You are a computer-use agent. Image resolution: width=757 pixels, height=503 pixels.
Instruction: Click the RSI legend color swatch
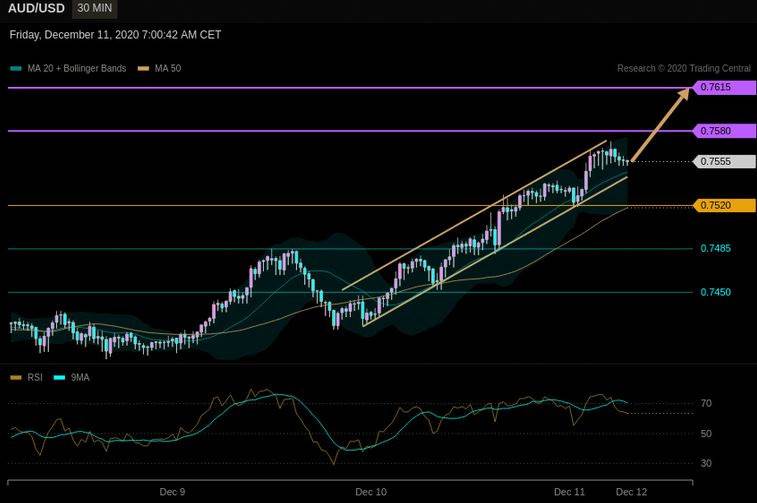pos(16,377)
